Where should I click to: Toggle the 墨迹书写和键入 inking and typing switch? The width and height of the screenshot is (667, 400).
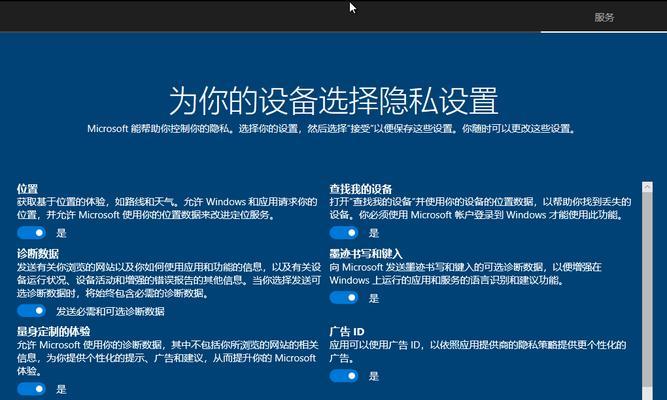click(x=344, y=297)
